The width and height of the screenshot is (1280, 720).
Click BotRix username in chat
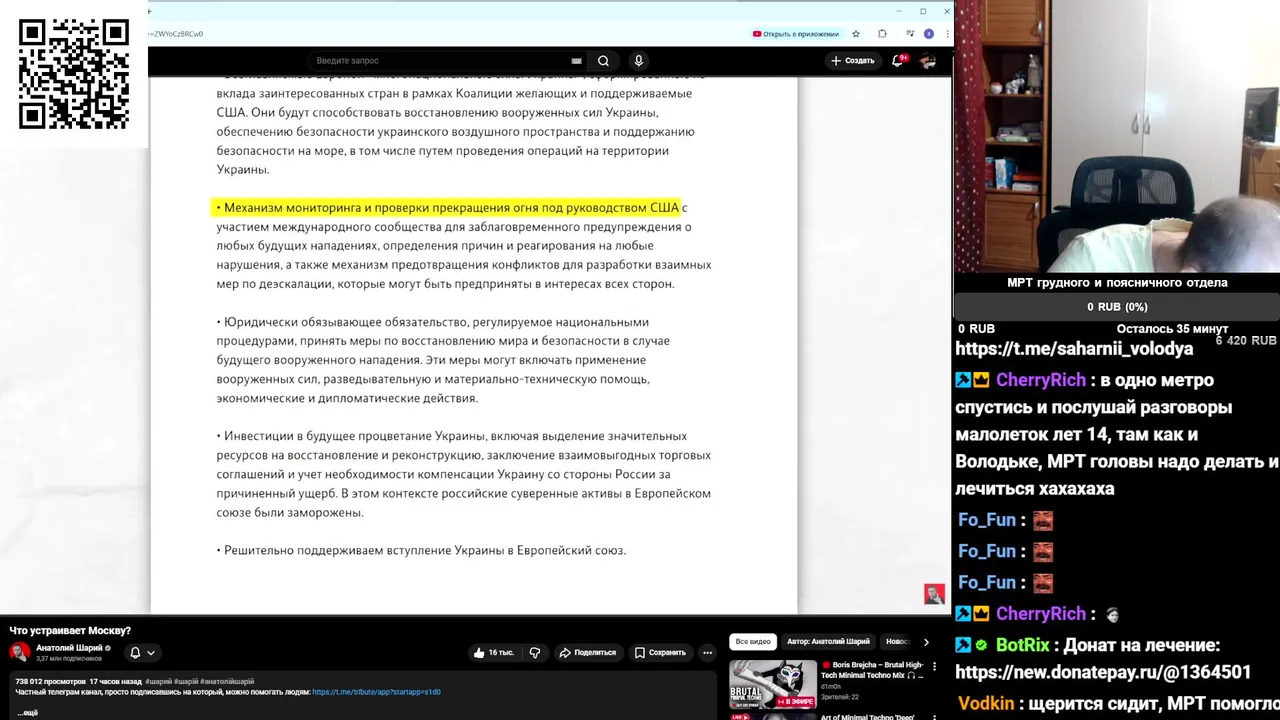click(x=1023, y=646)
